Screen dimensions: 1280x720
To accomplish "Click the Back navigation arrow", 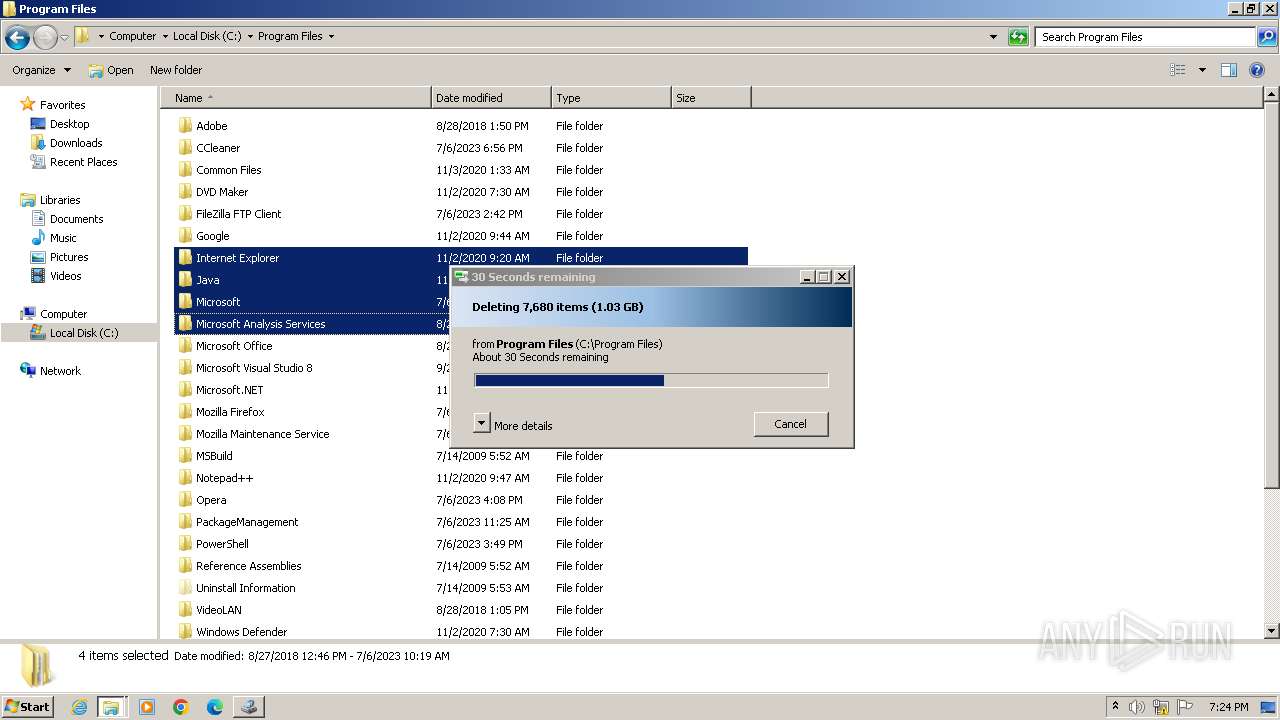I will pyautogui.click(x=17, y=38).
